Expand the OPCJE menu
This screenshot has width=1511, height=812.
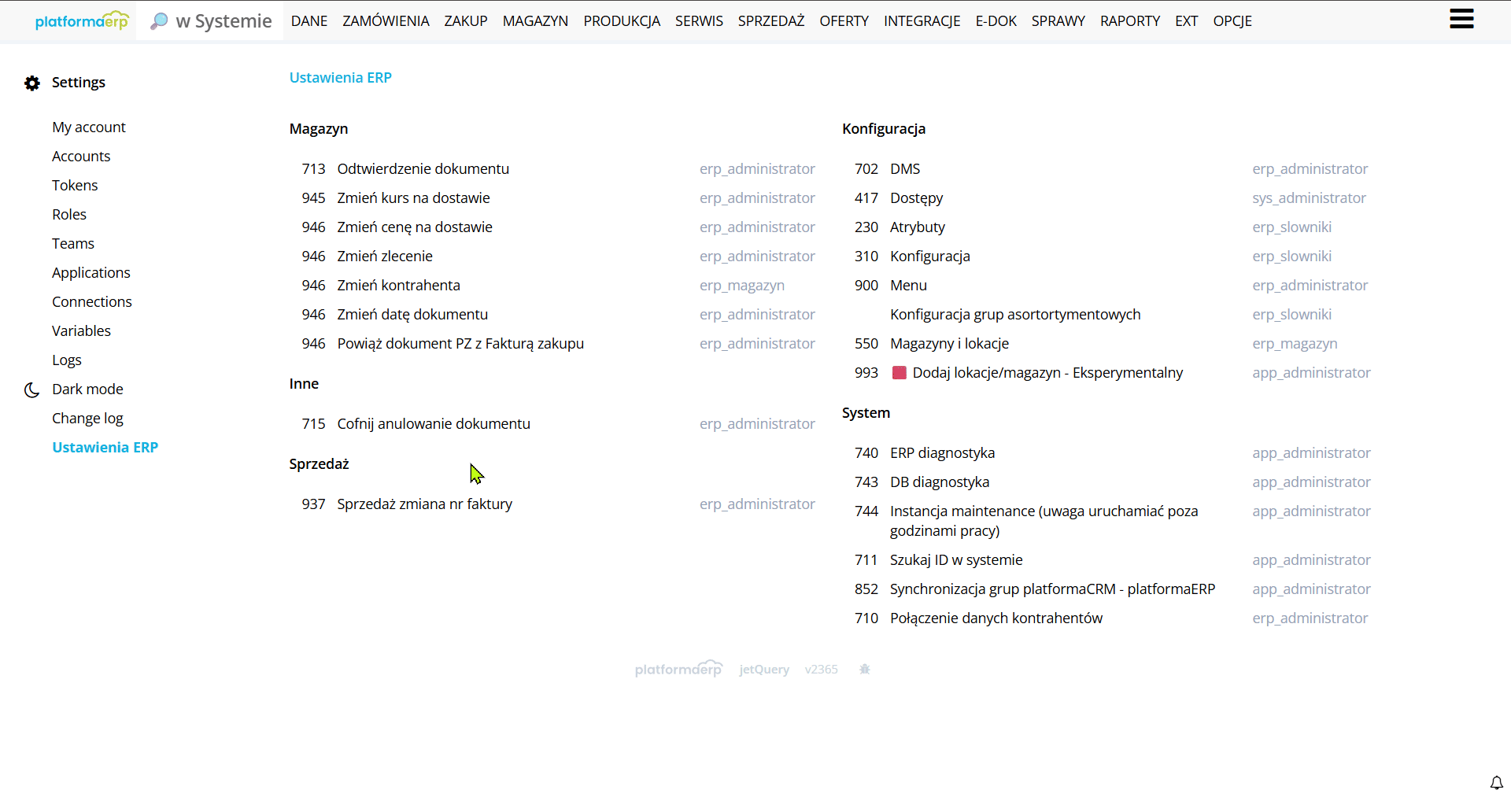click(1232, 21)
